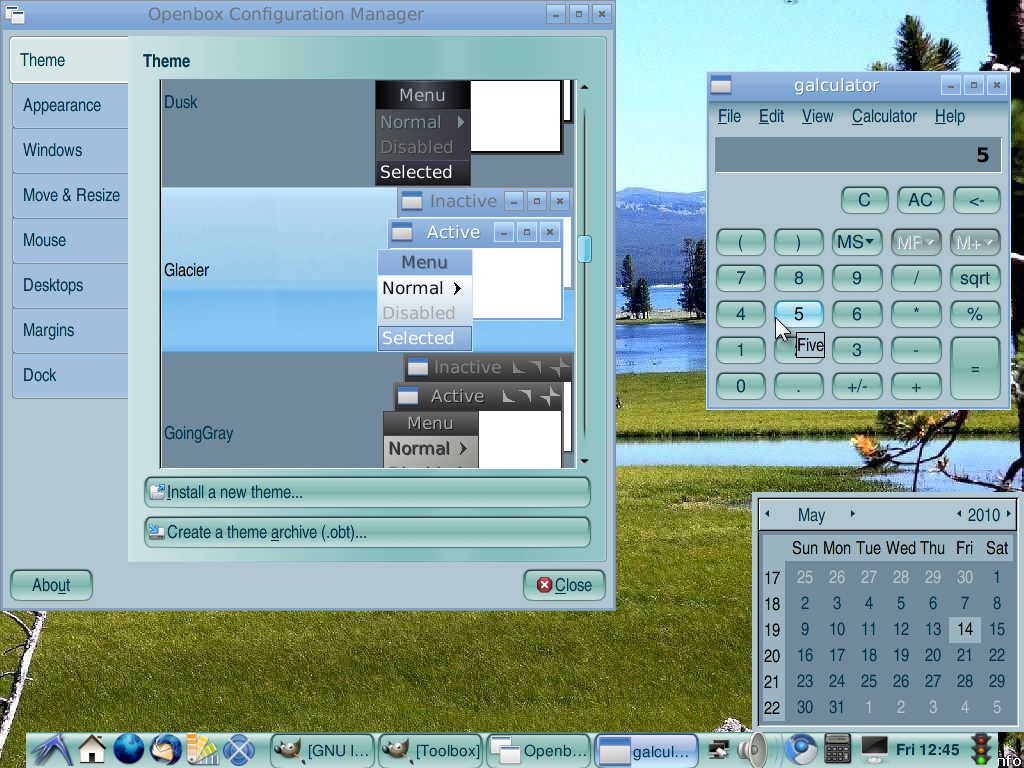Select May 22 in the calendar
The height and width of the screenshot is (768, 1024).
pyautogui.click(x=997, y=655)
